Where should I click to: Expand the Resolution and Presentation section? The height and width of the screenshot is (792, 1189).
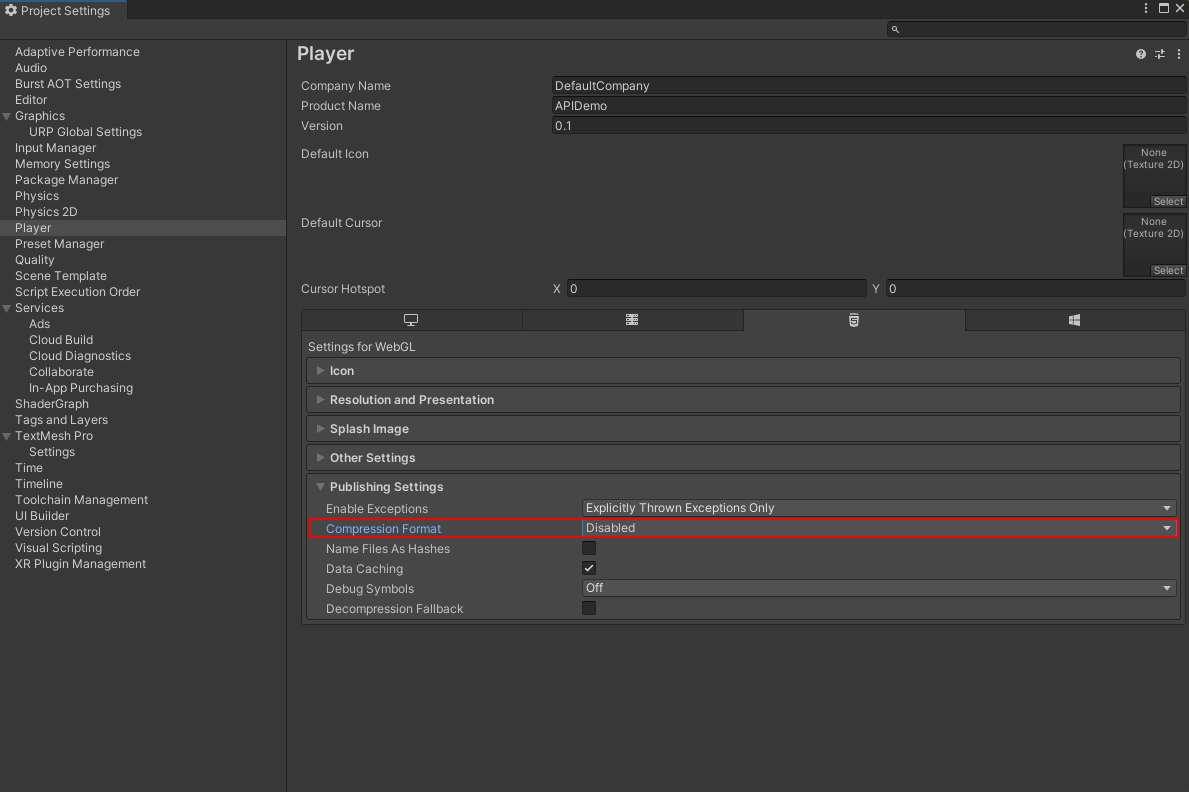point(411,400)
